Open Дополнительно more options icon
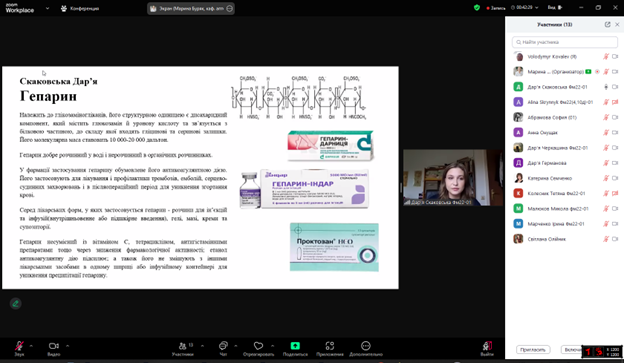 pos(366,345)
